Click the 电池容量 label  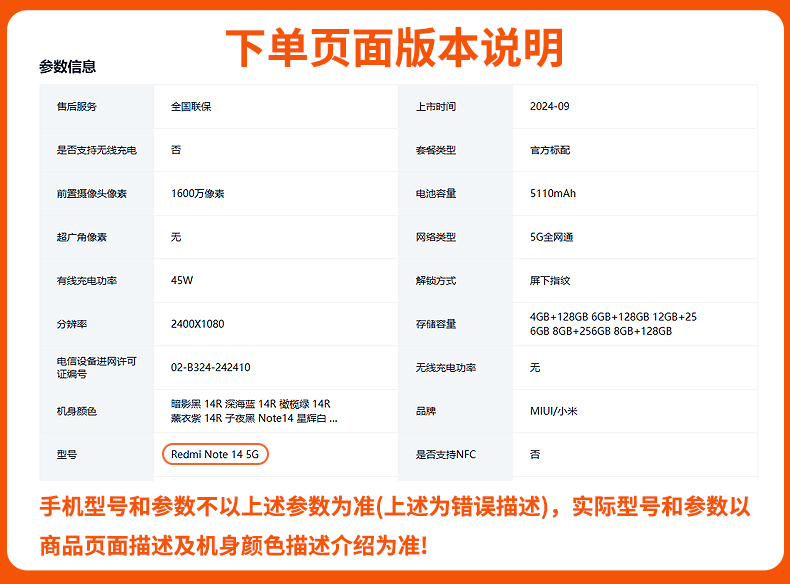[436, 193]
